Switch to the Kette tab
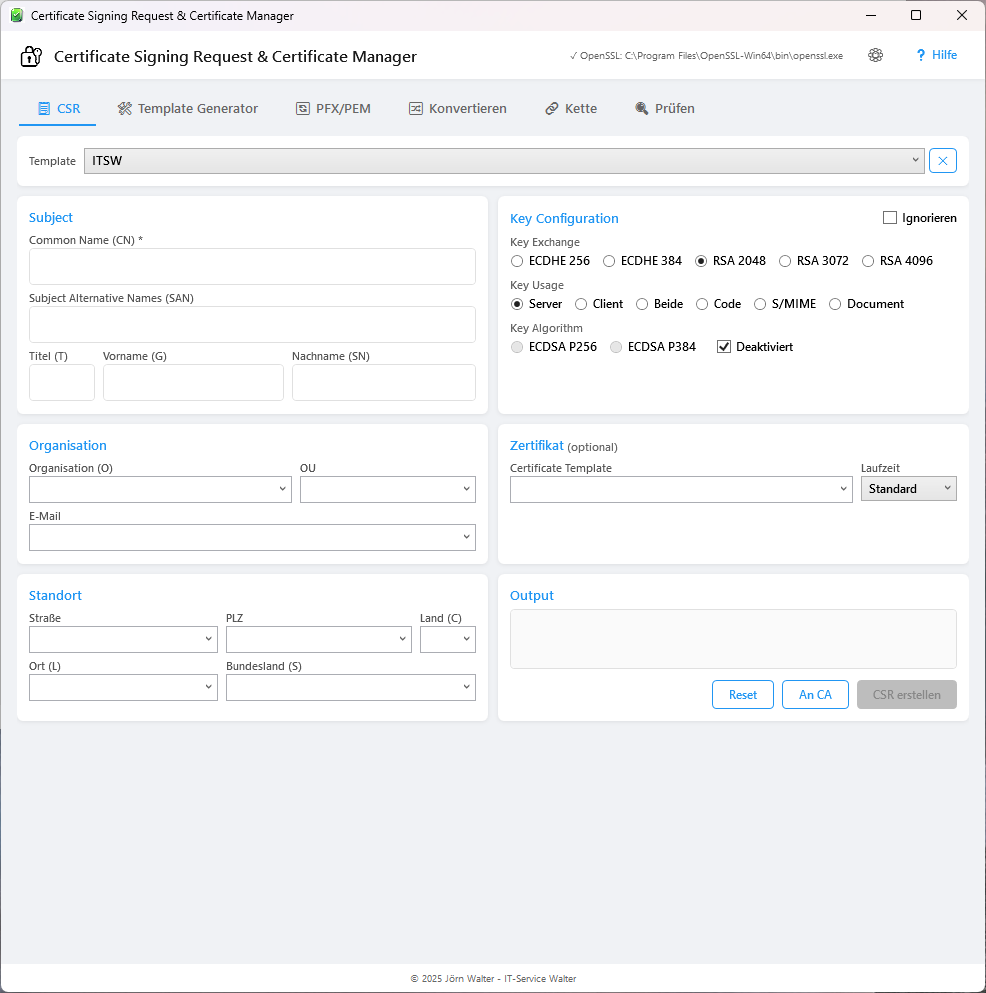The image size is (986, 993). (570, 107)
